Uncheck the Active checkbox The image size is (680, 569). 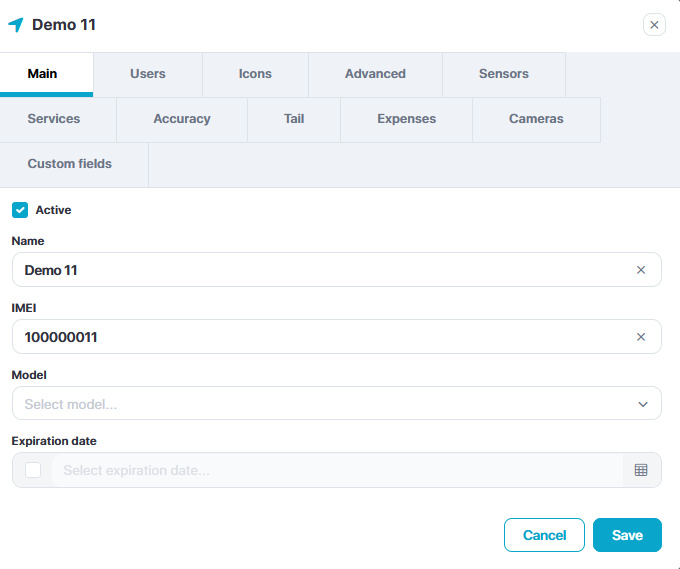[x=20, y=210]
